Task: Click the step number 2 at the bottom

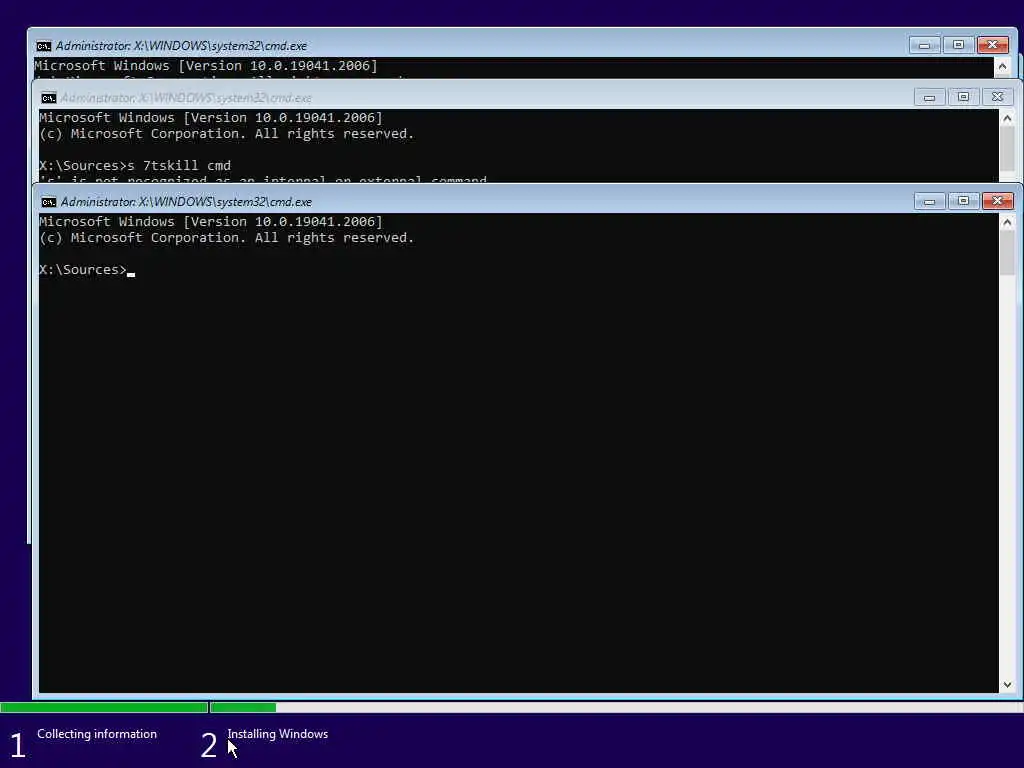Action: (208, 745)
